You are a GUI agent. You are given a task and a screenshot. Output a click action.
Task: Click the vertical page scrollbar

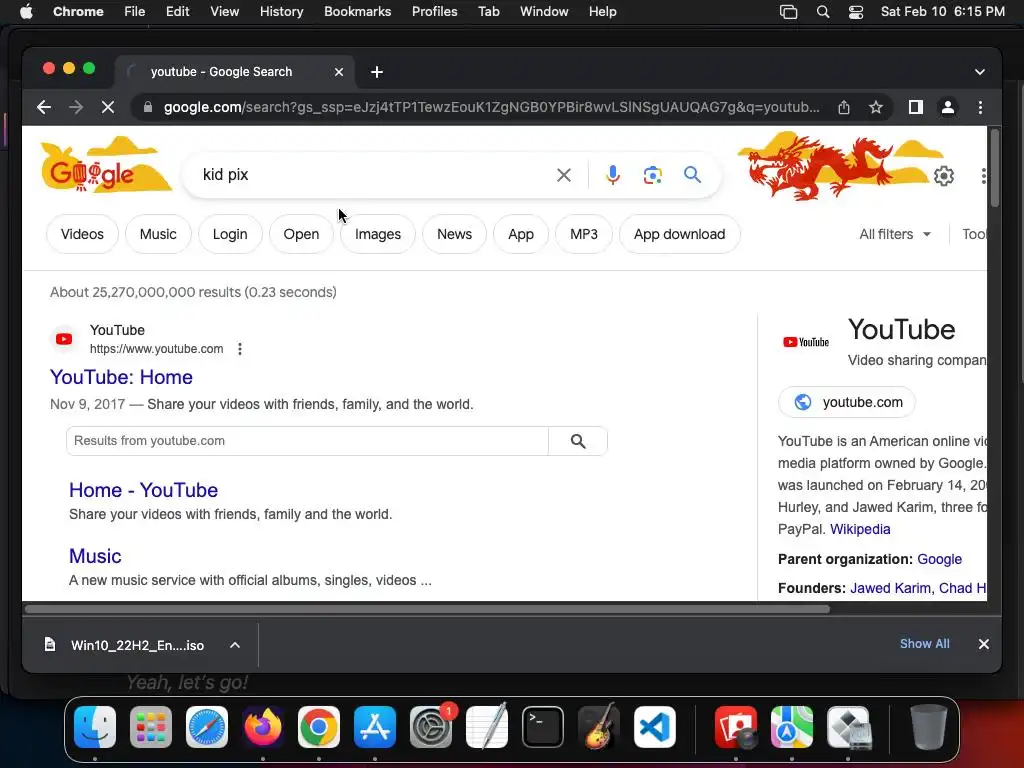pos(994,168)
